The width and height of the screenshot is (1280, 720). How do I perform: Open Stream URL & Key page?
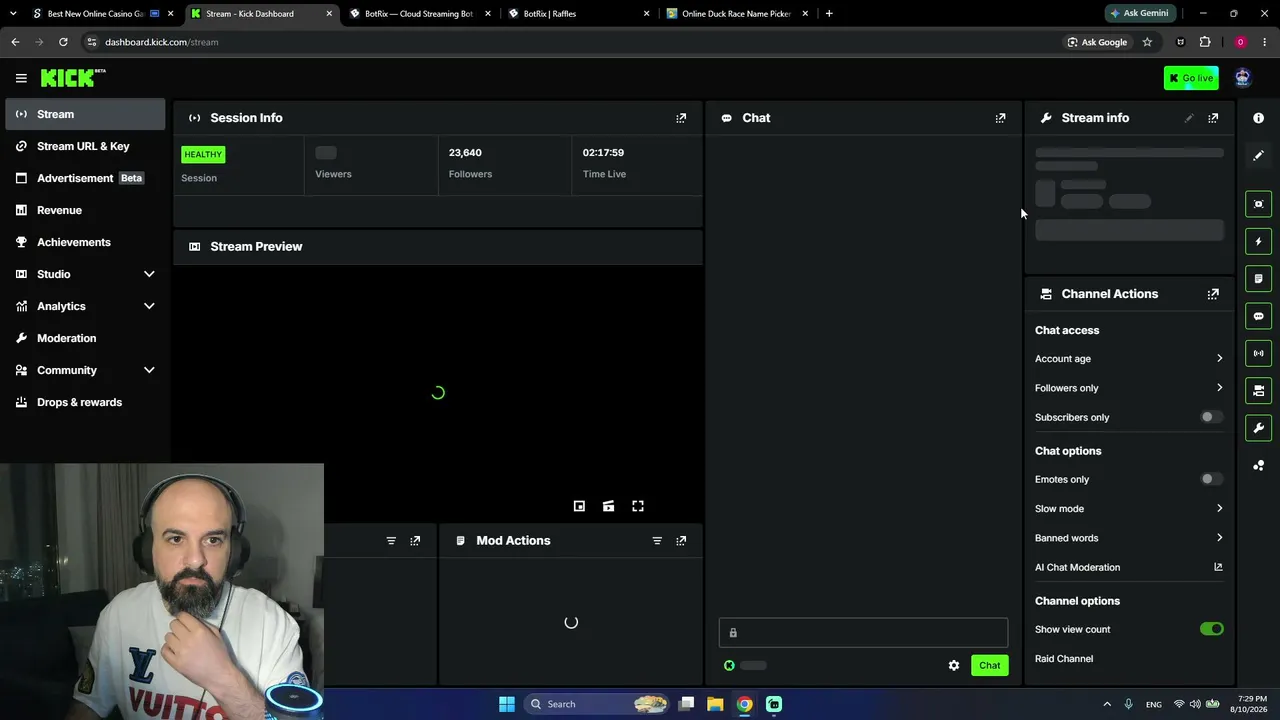[x=85, y=146]
